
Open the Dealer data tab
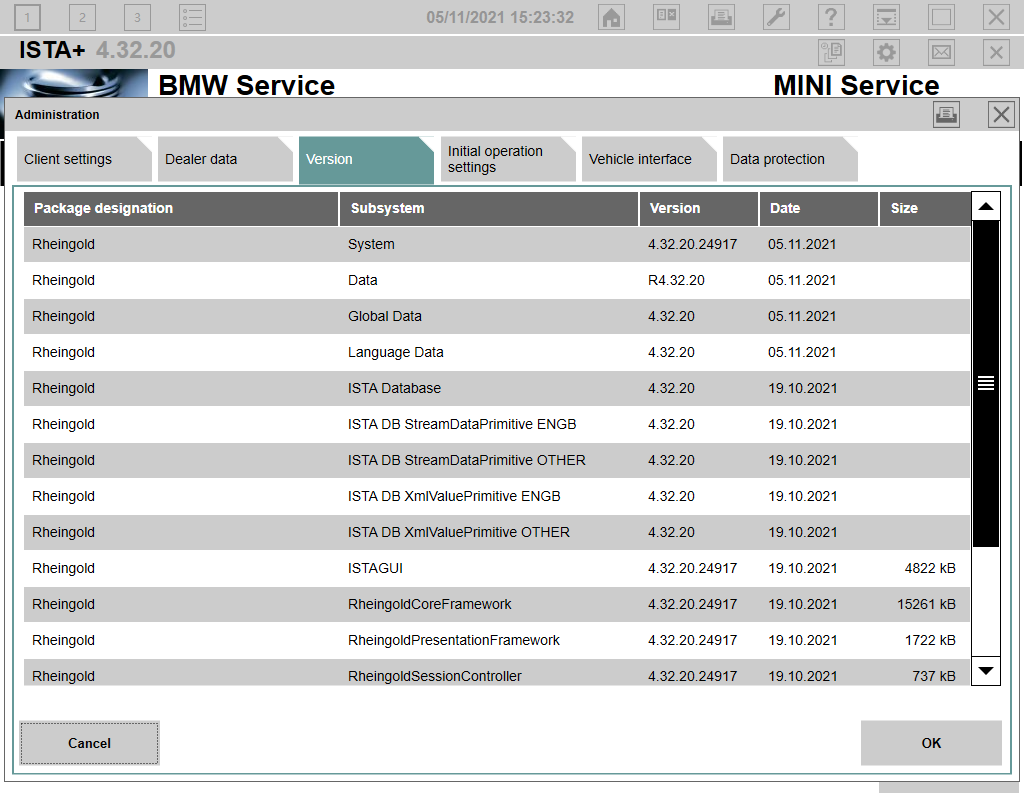pos(225,159)
